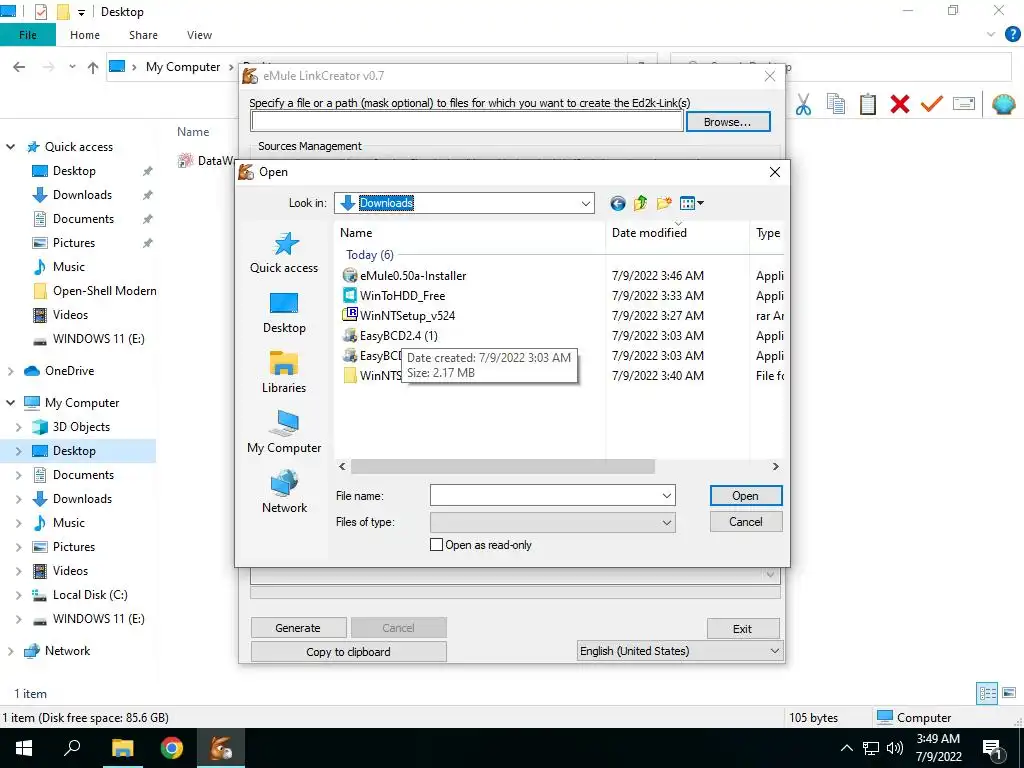
Task: Click the Open button in dialog
Action: point(746,496)
